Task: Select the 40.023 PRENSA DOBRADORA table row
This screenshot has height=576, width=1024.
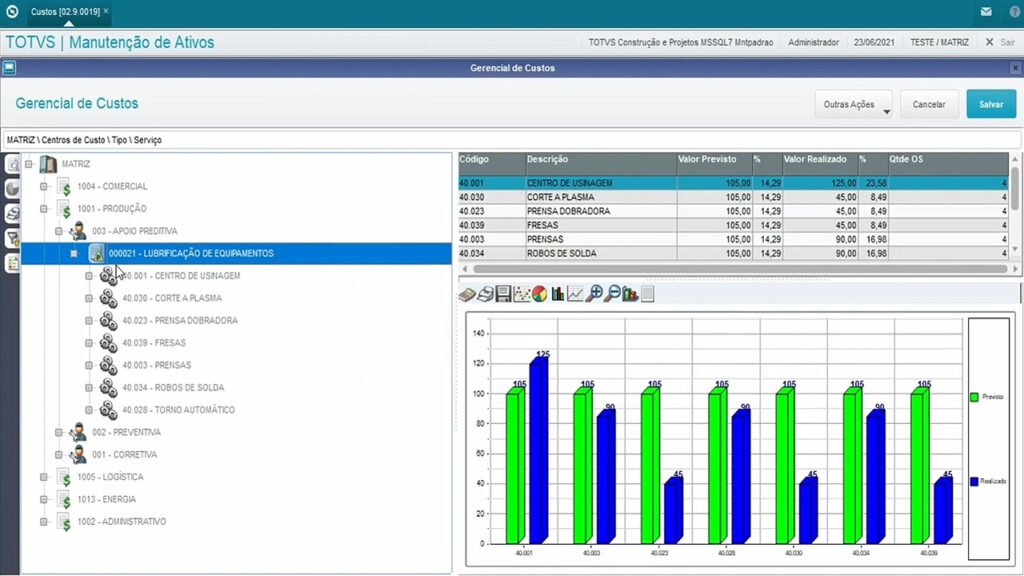Action: [733, 212]
